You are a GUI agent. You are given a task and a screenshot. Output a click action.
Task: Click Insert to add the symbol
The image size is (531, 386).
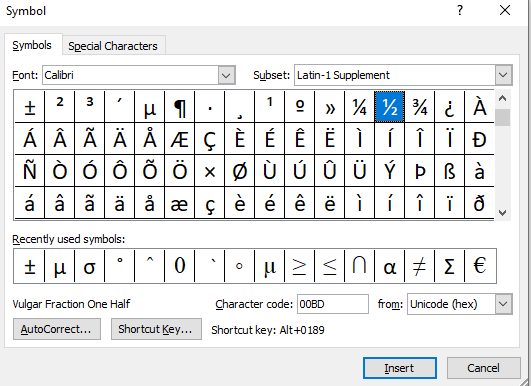(x=400, y=368)
